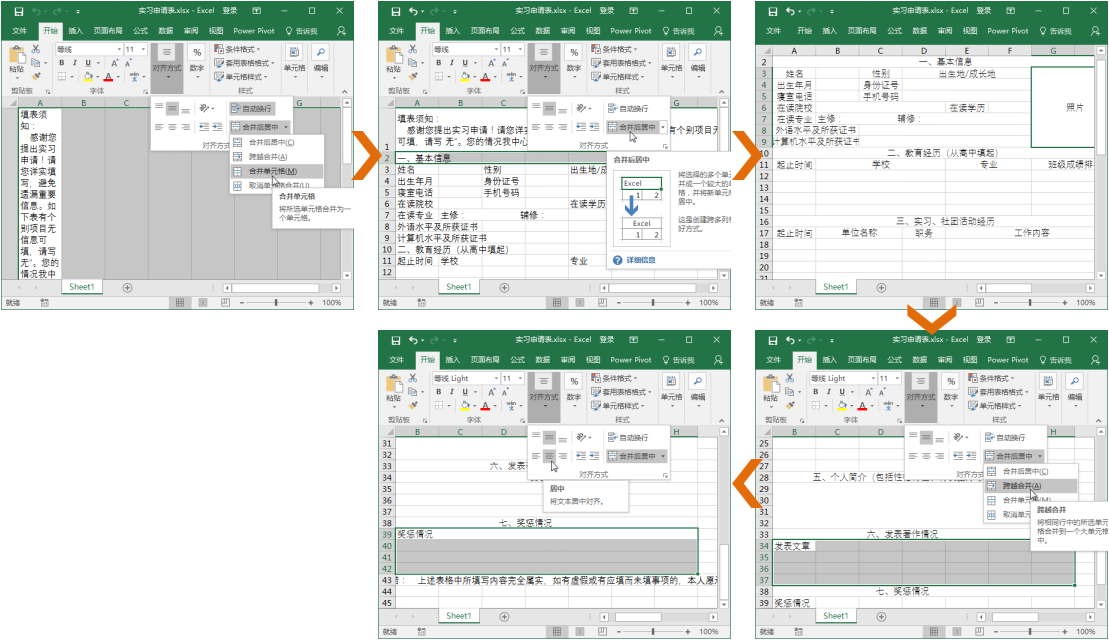Click 合并后居中 button in top-middle alignment popup

632,127
